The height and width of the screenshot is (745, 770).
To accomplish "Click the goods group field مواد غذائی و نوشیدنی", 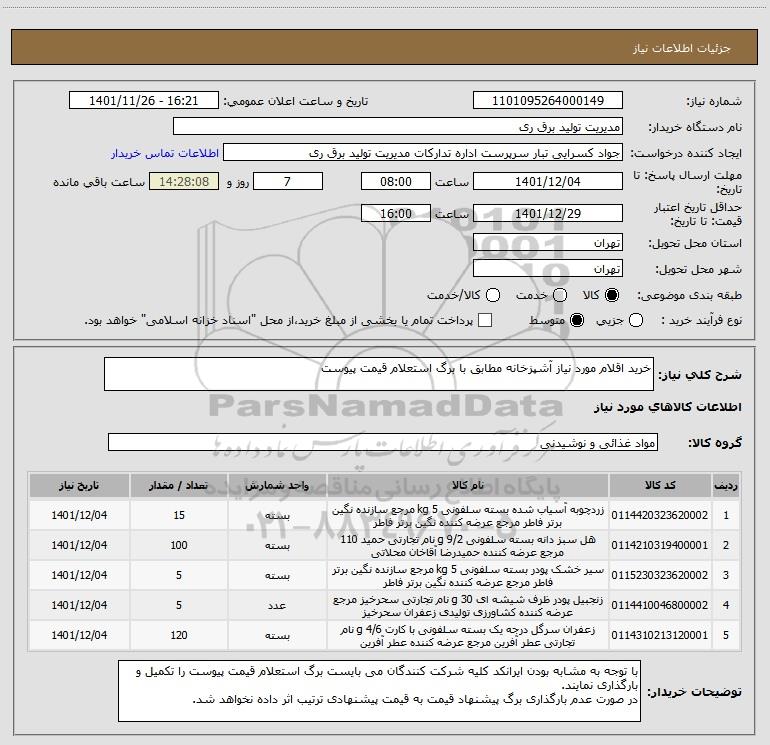I will 383,442.
